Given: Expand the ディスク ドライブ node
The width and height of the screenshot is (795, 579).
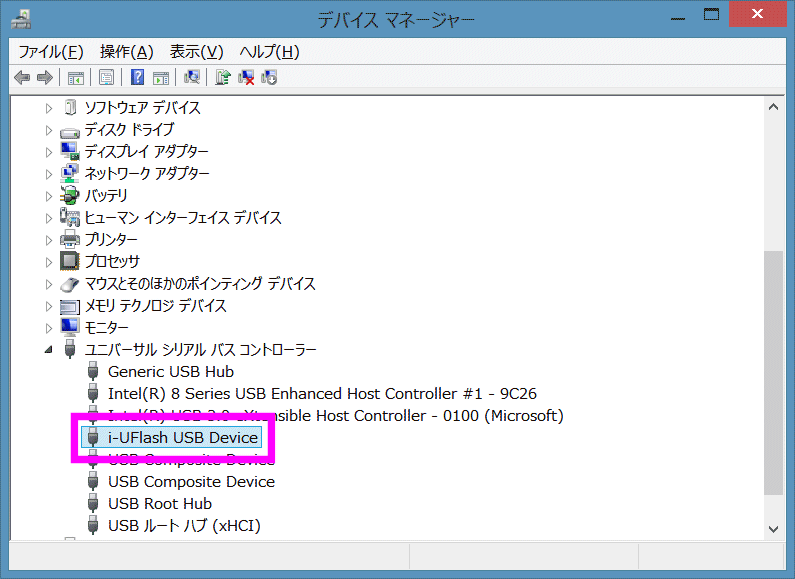Looking at the screenshot, I should point(48,130).
